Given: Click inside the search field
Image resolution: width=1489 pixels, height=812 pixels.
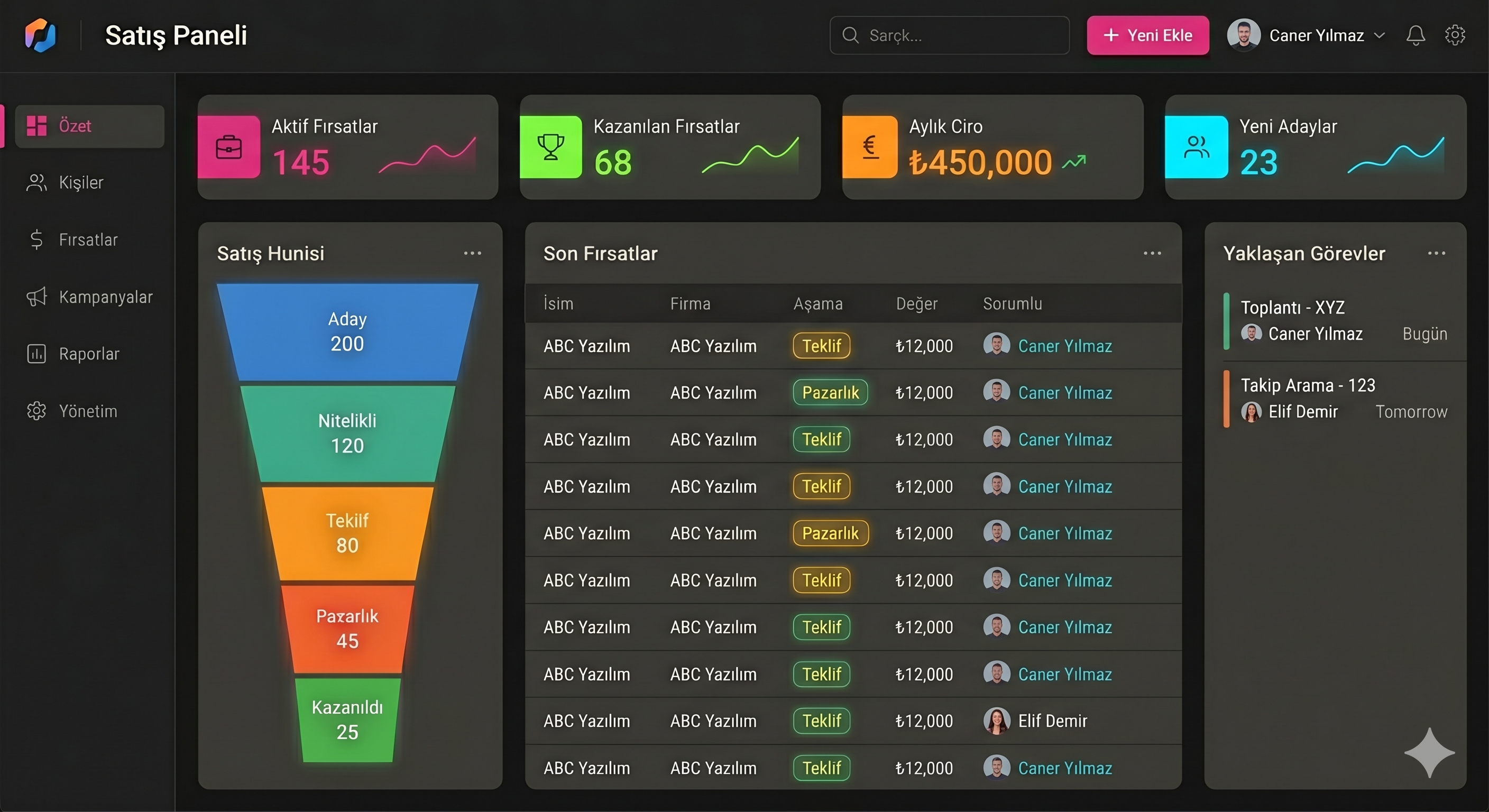Looking at the screenshot, I should [950, 35].
